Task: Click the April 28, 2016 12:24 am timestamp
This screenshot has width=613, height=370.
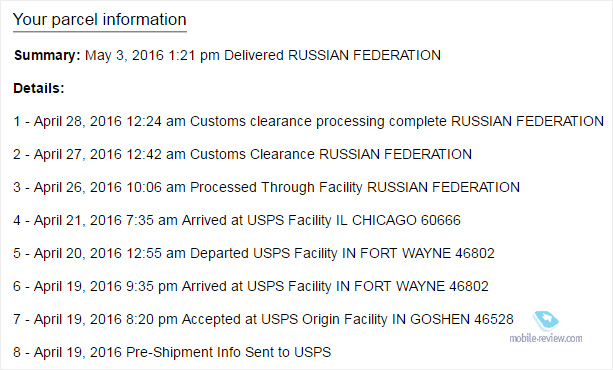Action: (x=109, y=121)
